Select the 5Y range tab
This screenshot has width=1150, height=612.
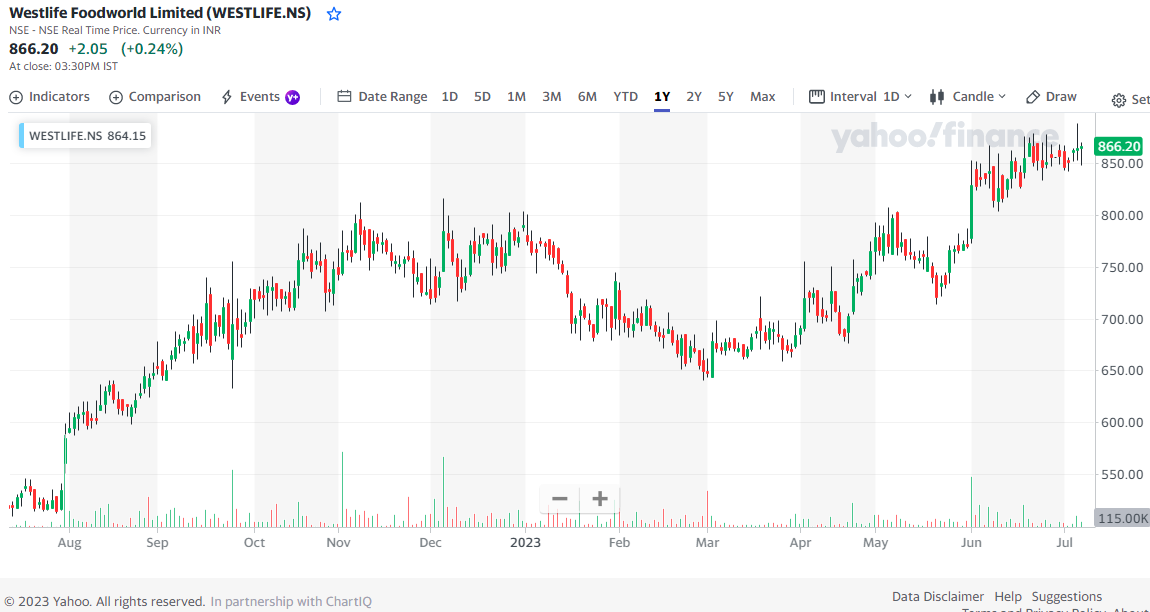click(x=725, y=97)
